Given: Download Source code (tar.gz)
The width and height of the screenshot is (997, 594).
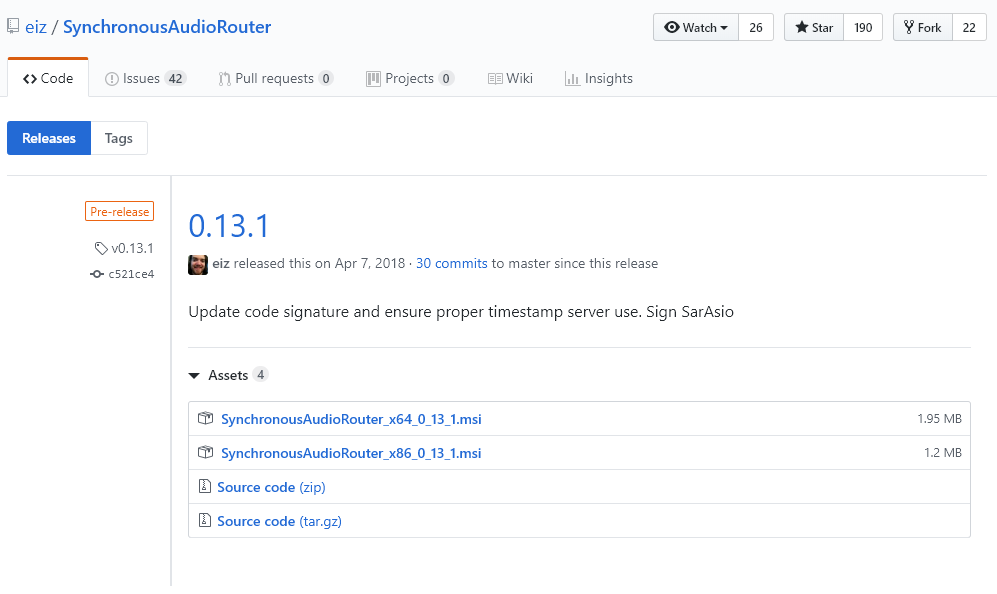Looking at the screenshot, I should pyautogui.click(x=279, y=521).
